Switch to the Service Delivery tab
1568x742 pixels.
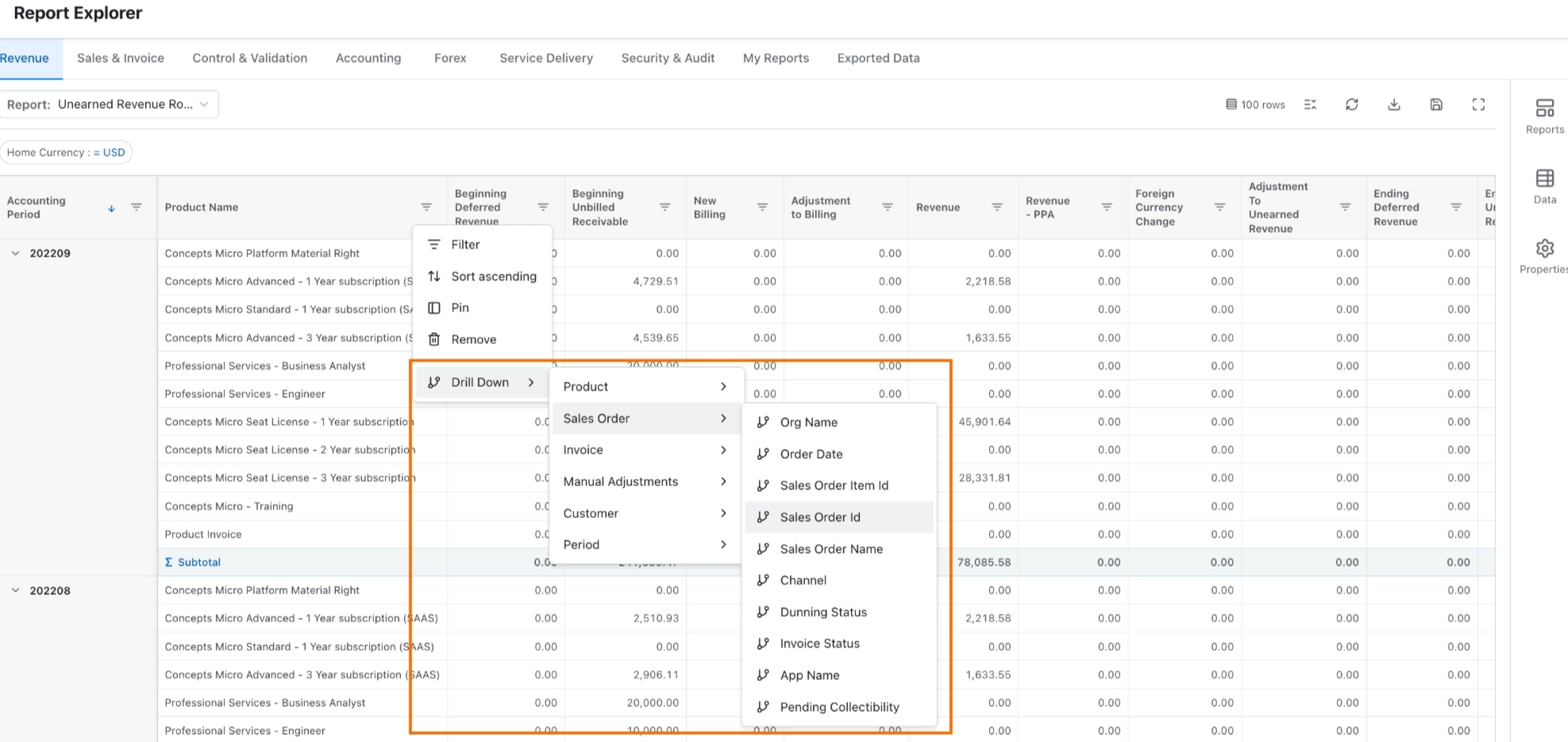coord(546,58)
